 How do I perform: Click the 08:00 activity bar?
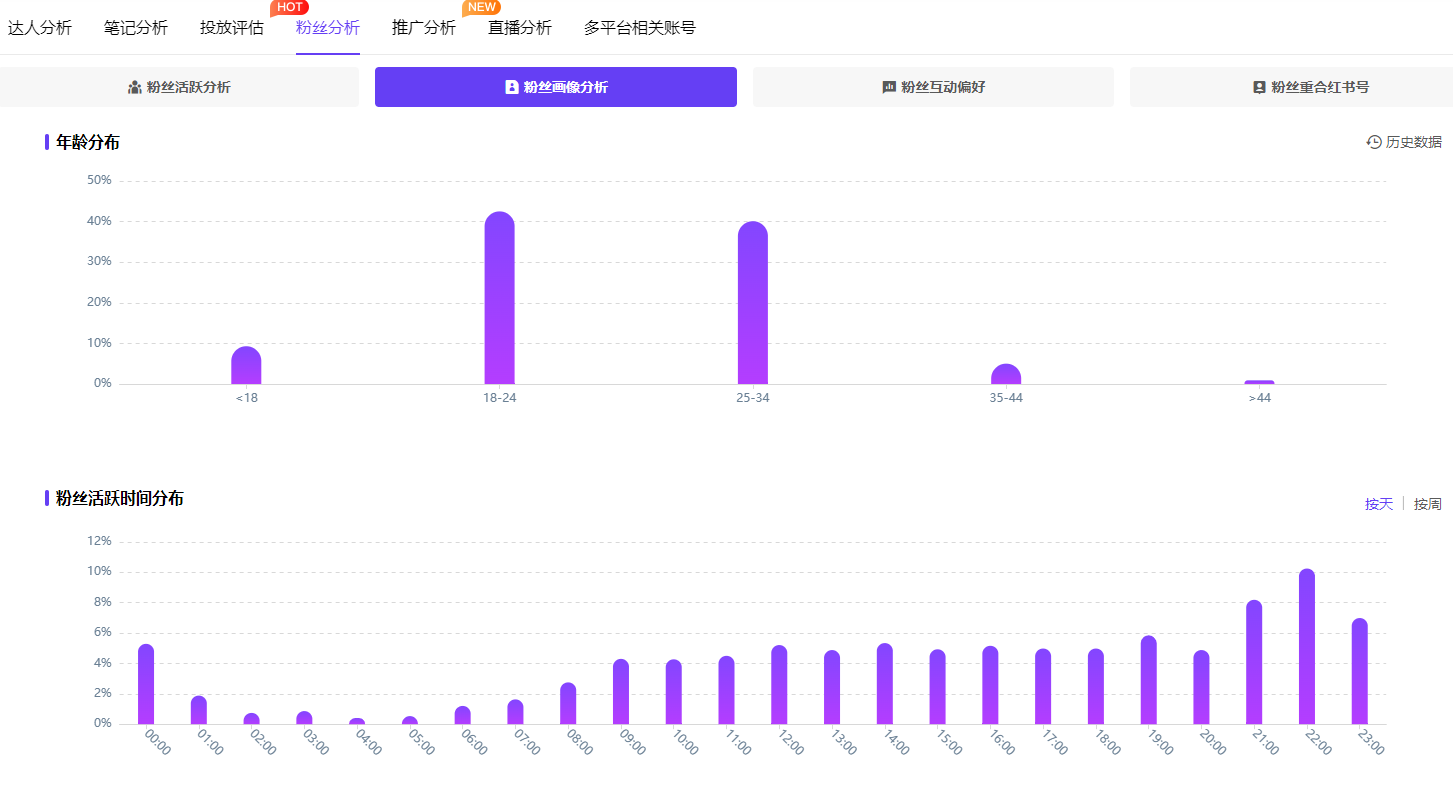tap(568, 703)
